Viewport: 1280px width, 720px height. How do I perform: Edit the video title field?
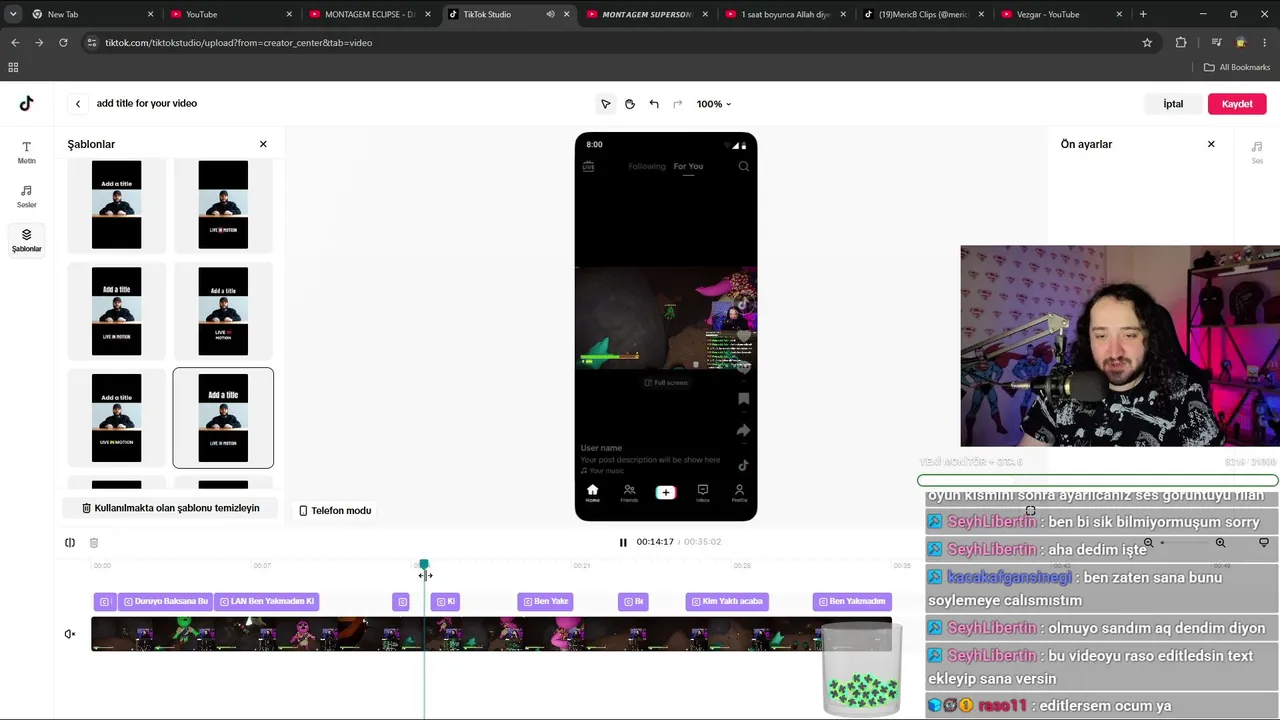147,103
